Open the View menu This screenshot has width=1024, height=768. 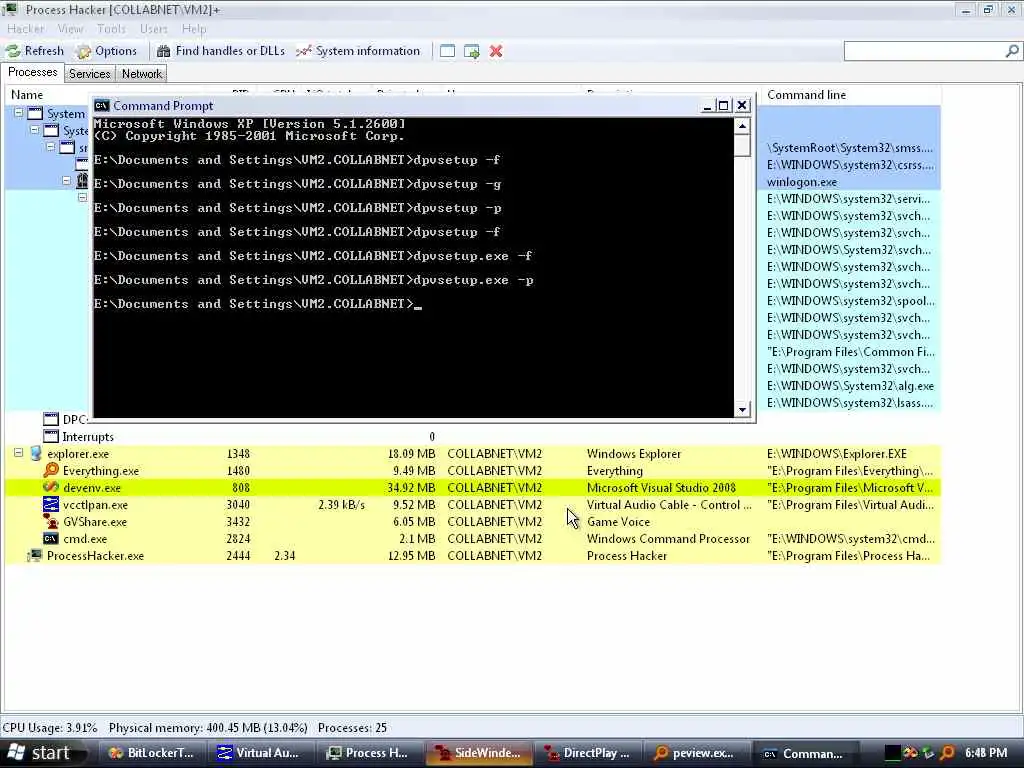pyautogui.click(x=70, y=29)
